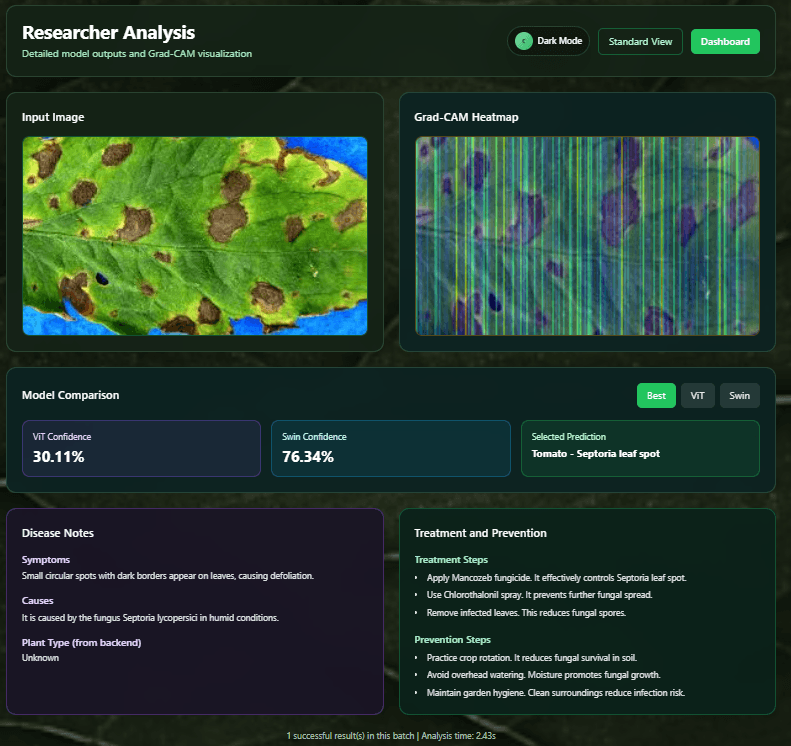Click the moon icon in Dark Mode
Viewport: 791px width, 746px height.
click(x=524, y=41)
